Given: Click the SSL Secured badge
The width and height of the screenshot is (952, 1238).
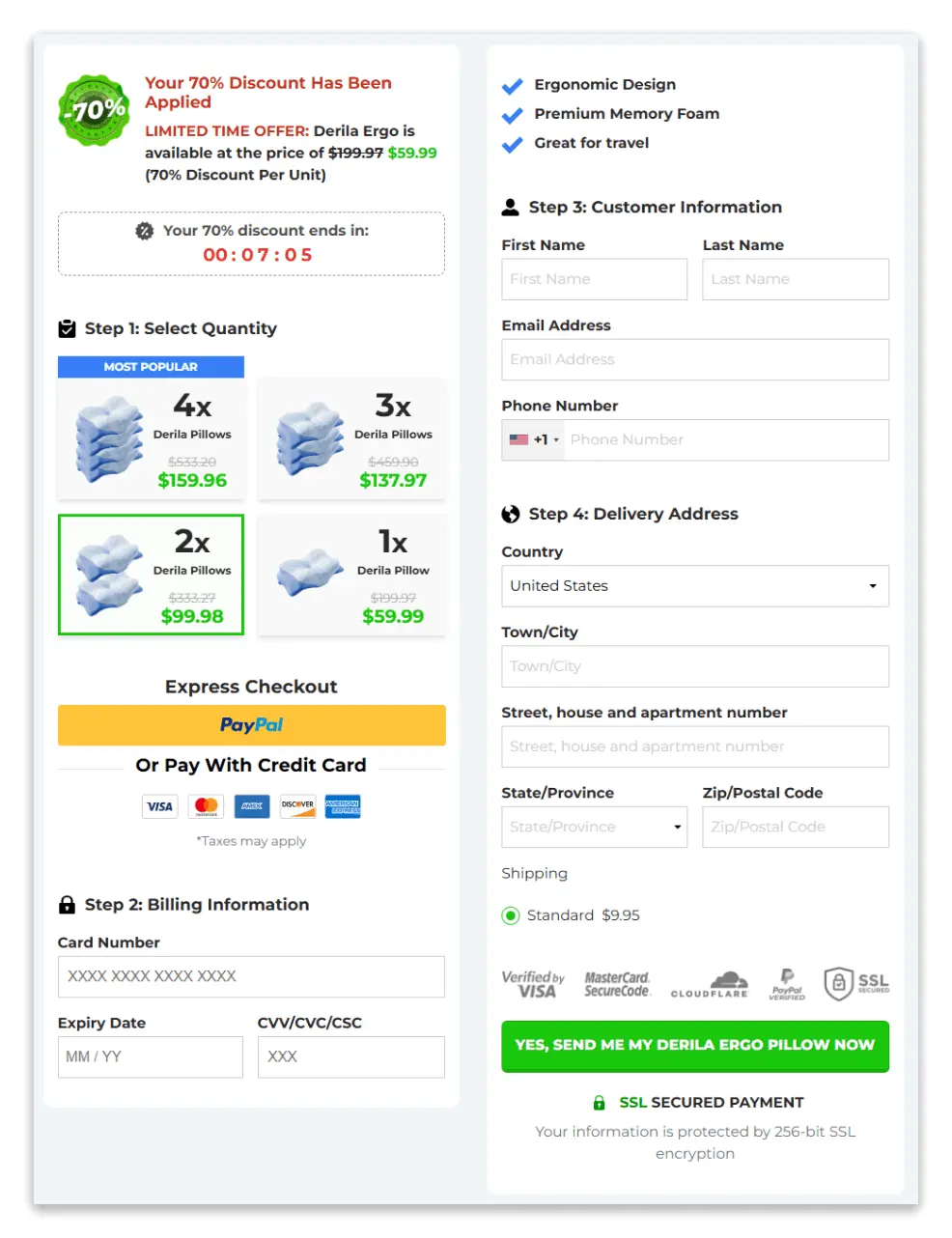Looking at the screenshot, I should click(855, 983).
